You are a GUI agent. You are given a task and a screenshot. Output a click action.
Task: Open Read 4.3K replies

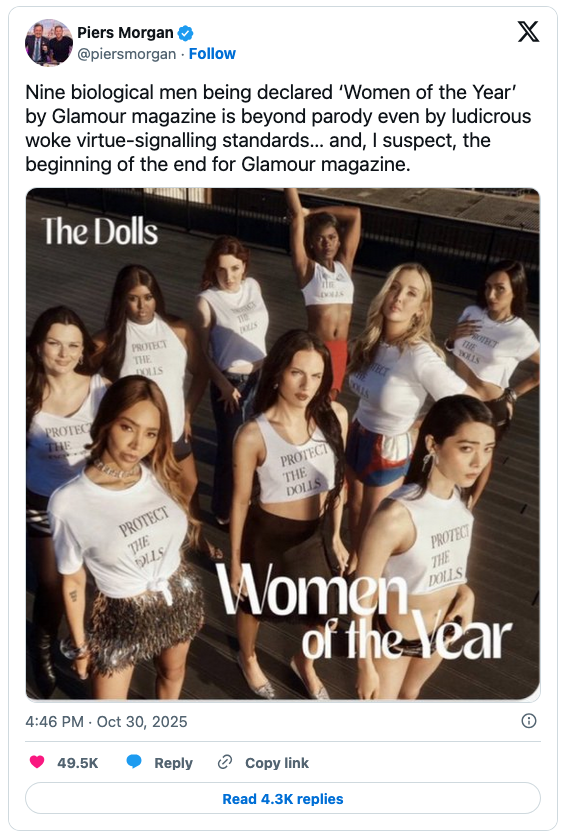(x=283, y=799)
